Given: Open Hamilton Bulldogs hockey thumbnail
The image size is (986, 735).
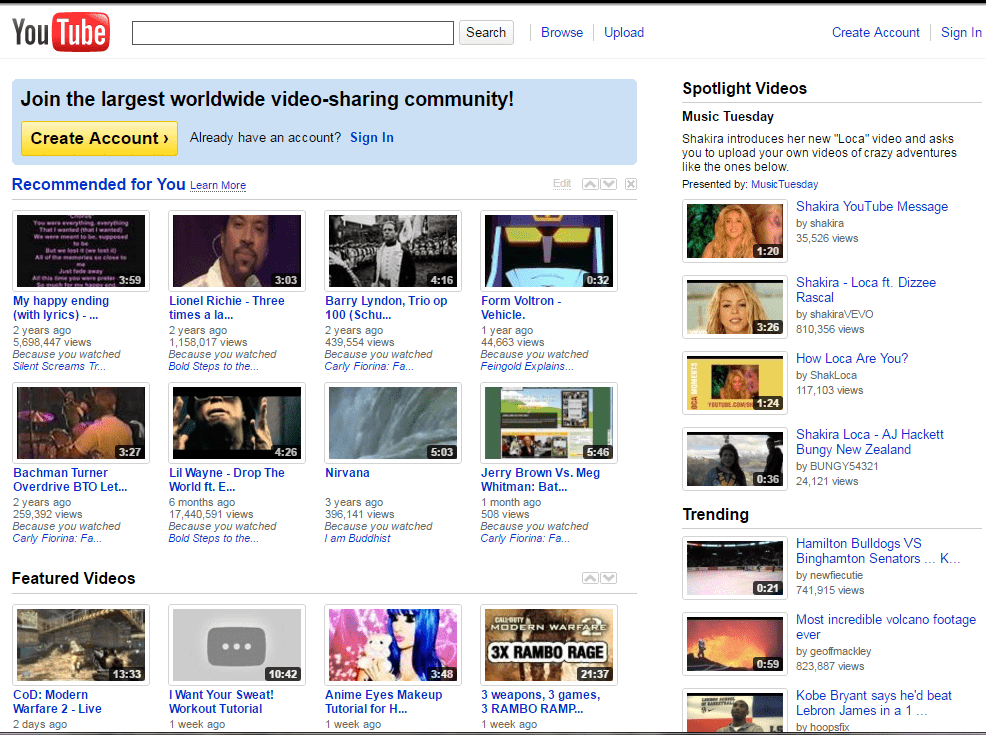Looking at the screenshot, I should tap(735, 568).
